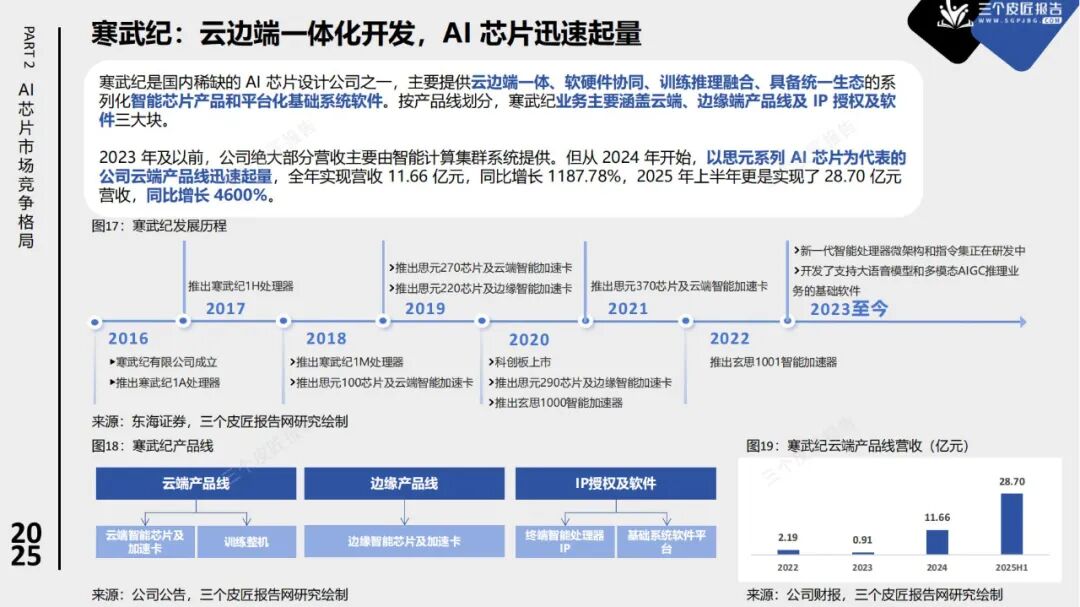Click the 2022 timeline label
Screen dimensions: 1080x607
pyautogui.click(x=729, y=338)
